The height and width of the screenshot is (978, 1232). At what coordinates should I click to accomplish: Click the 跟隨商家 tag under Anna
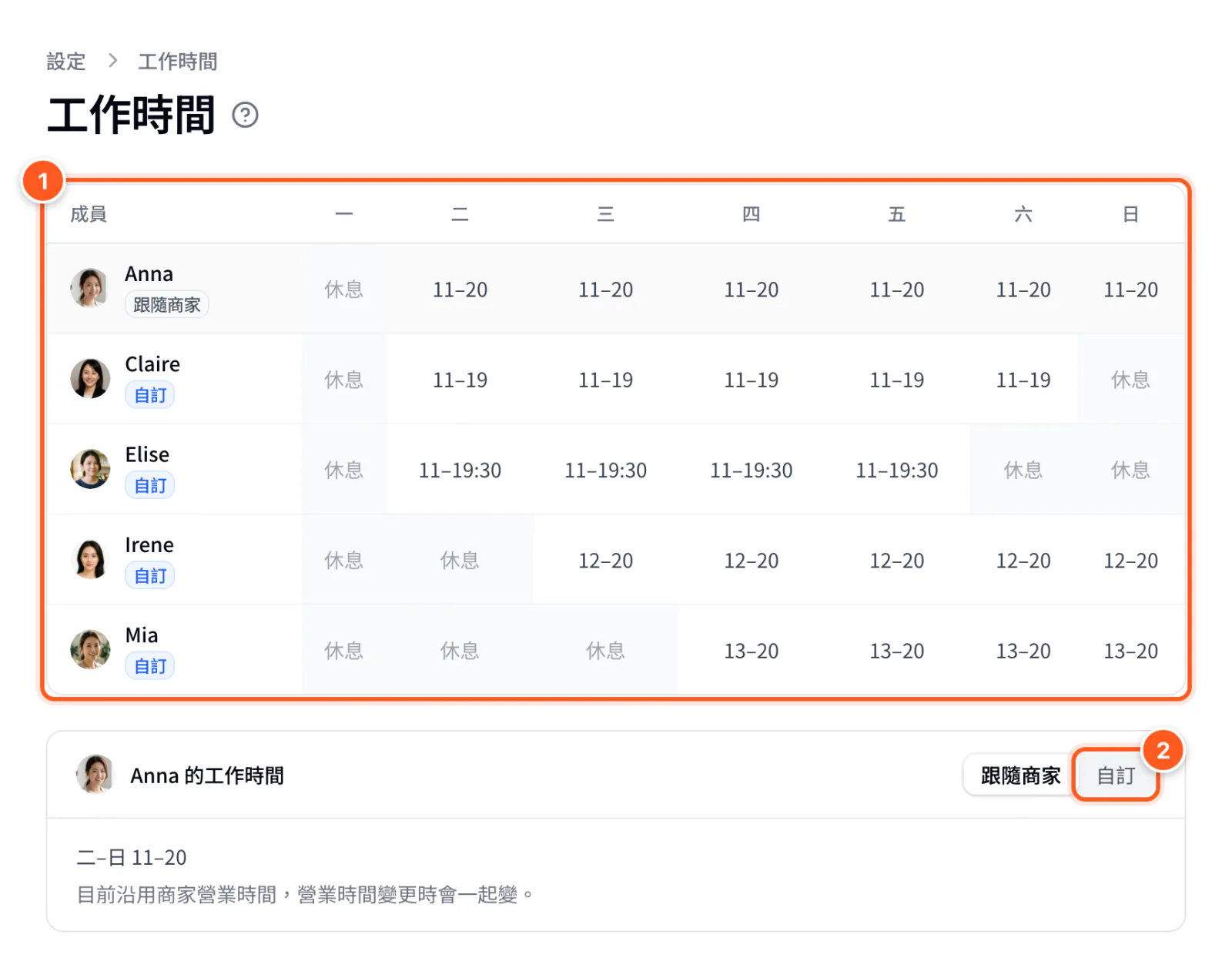click(166, 305)
